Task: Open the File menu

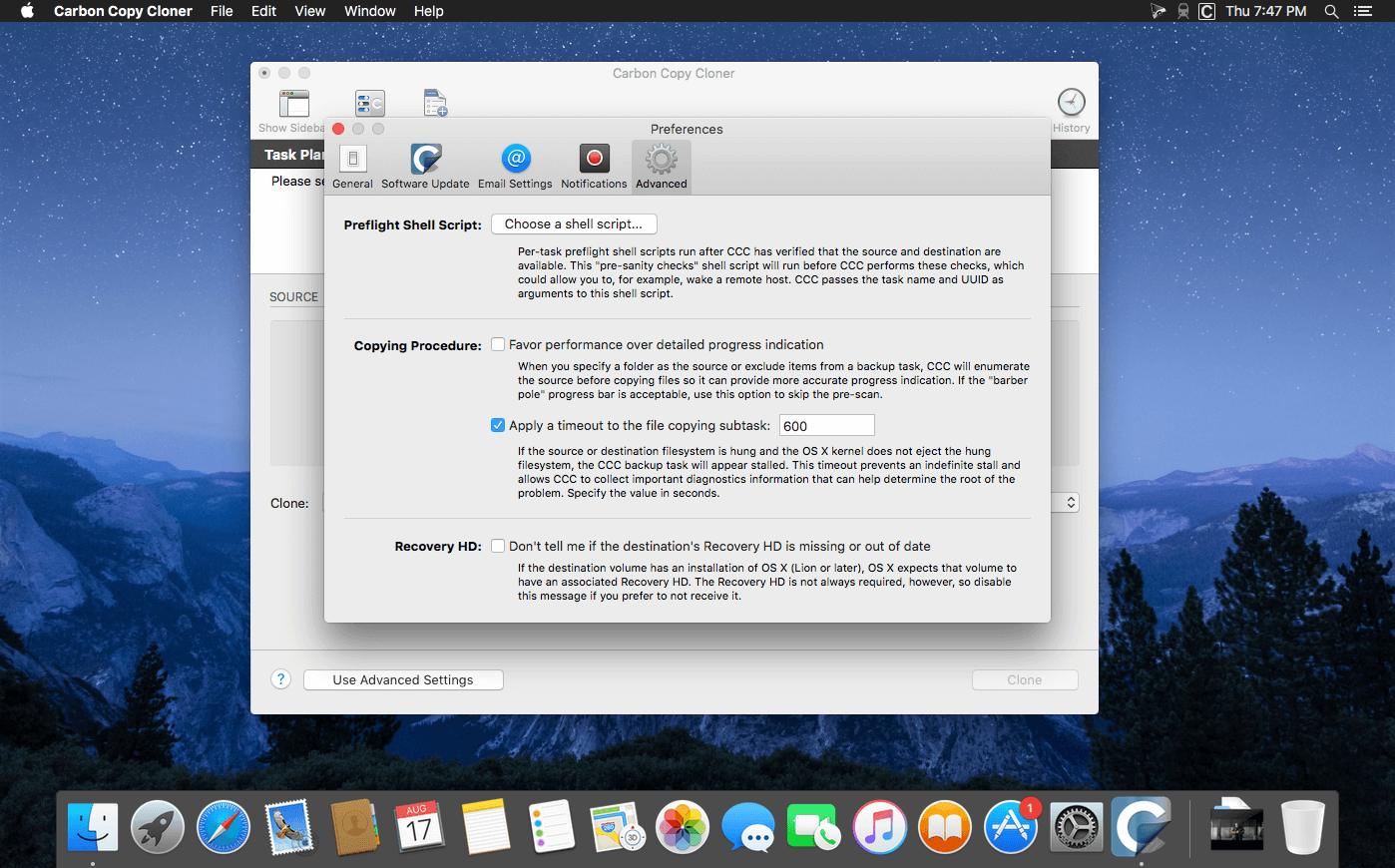Action: [222, 11]
